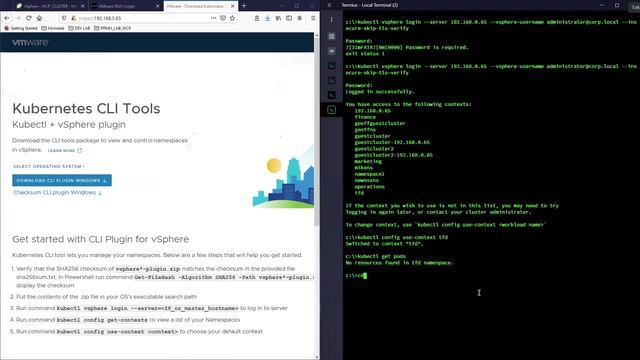This screenshot has width=640, height=360.
Task: Select the active highlighted Termius terminal icon
Action: click(331, 110)
